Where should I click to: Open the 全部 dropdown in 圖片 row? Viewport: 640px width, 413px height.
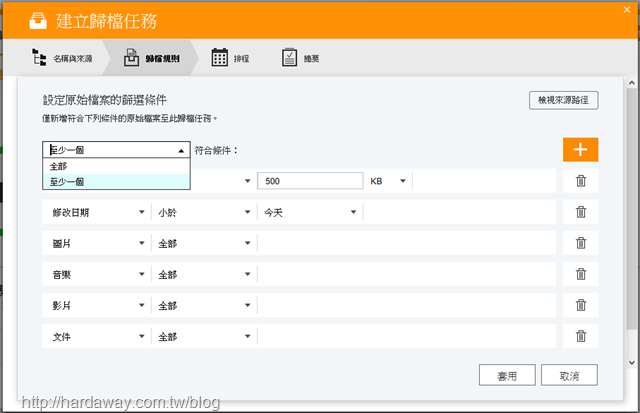click(204, 243)
